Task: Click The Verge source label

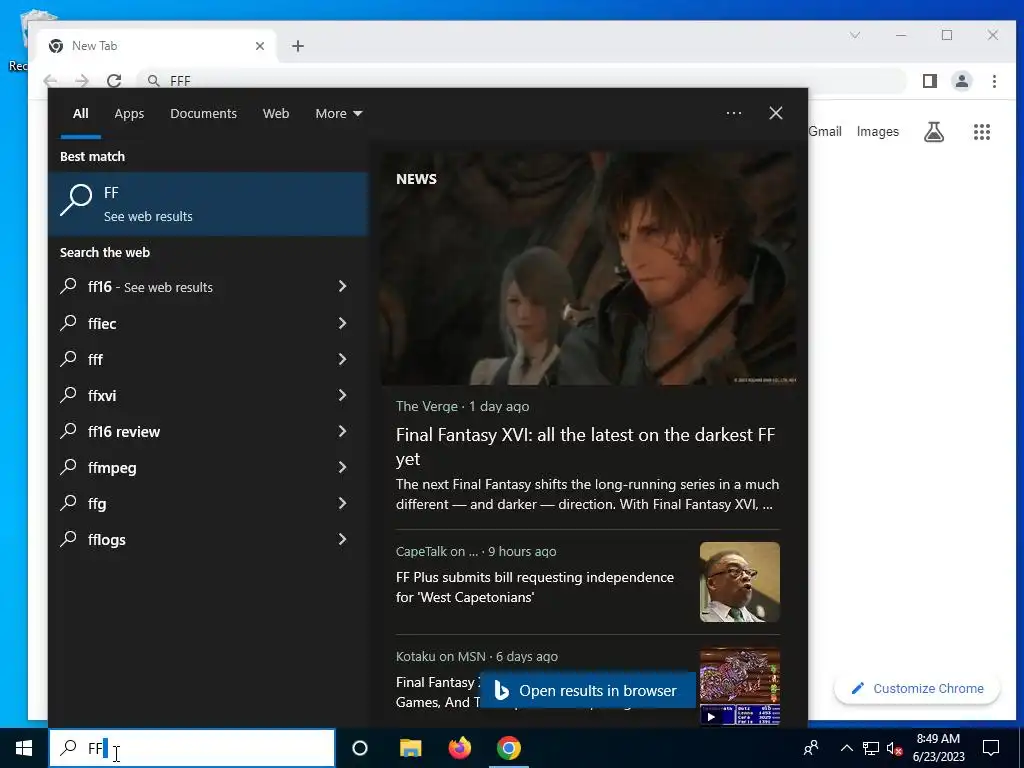Action: tap(426, 406)
